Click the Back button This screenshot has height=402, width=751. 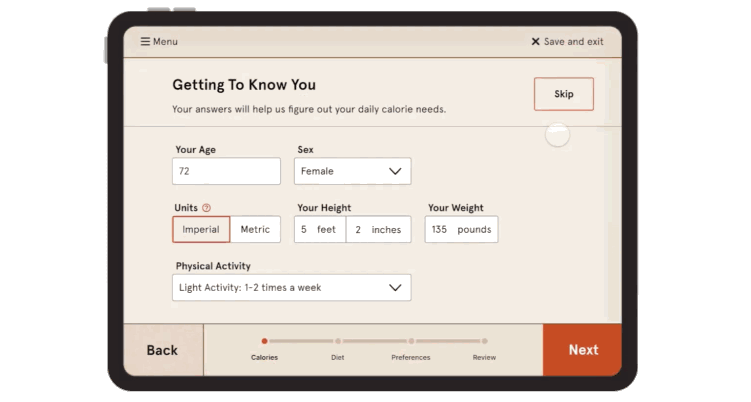pos(163,350)
